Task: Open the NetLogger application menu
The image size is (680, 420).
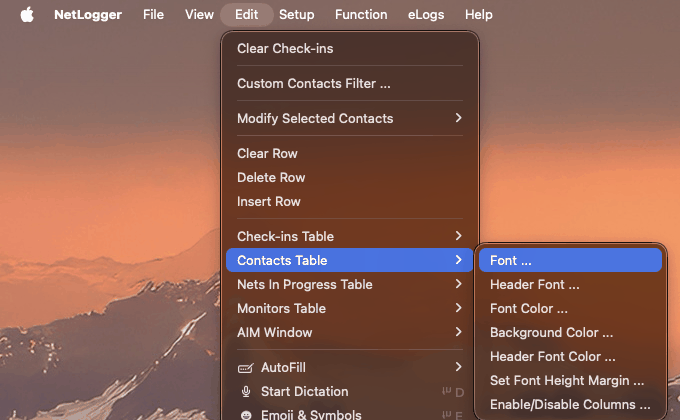Action: coord(88,15)
